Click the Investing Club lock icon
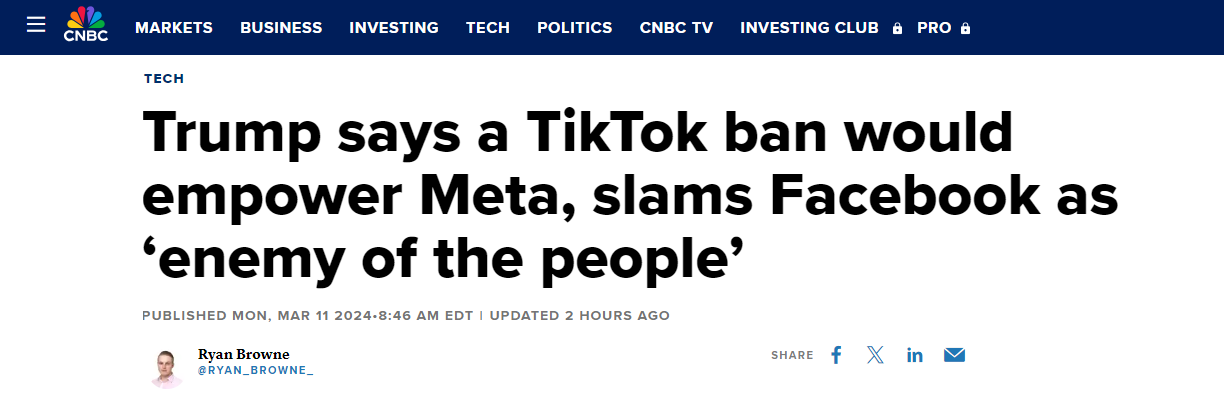Viewport: 1224px width, 417px height. (x=899, y=29)
